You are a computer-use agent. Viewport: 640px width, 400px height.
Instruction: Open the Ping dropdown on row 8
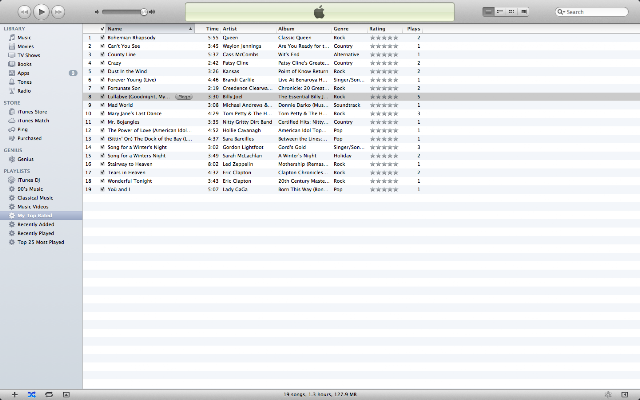[x=184, y=97]
